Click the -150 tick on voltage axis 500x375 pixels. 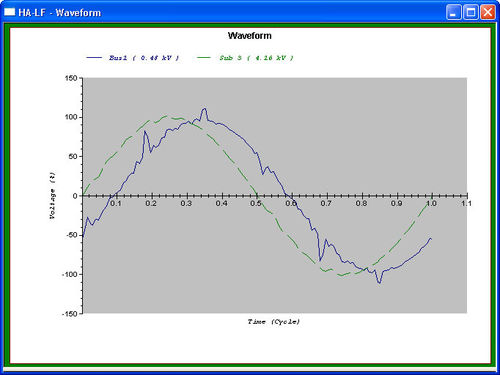click(69, 314)
